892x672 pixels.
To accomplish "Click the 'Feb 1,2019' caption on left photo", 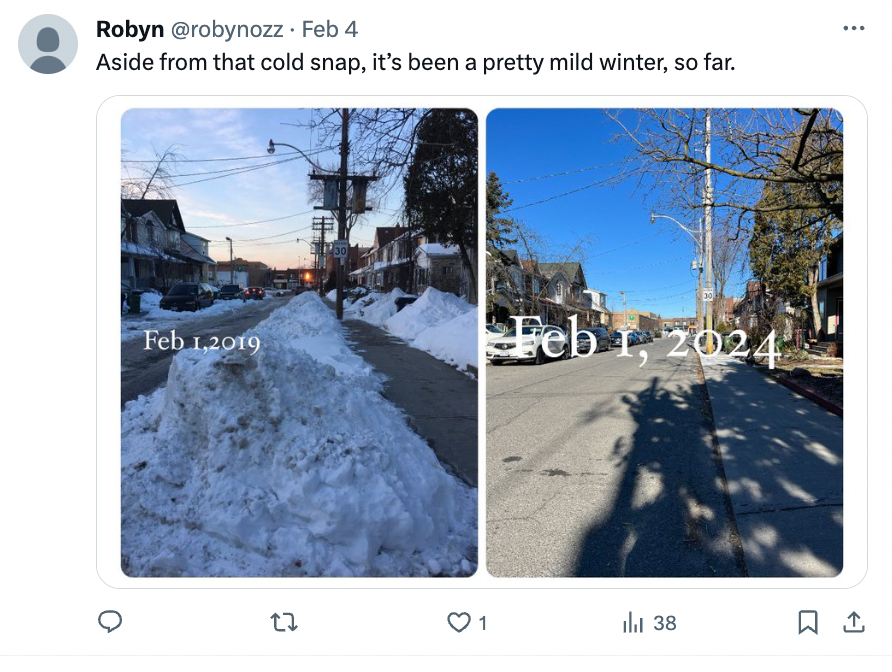I will tap(202, 341).
